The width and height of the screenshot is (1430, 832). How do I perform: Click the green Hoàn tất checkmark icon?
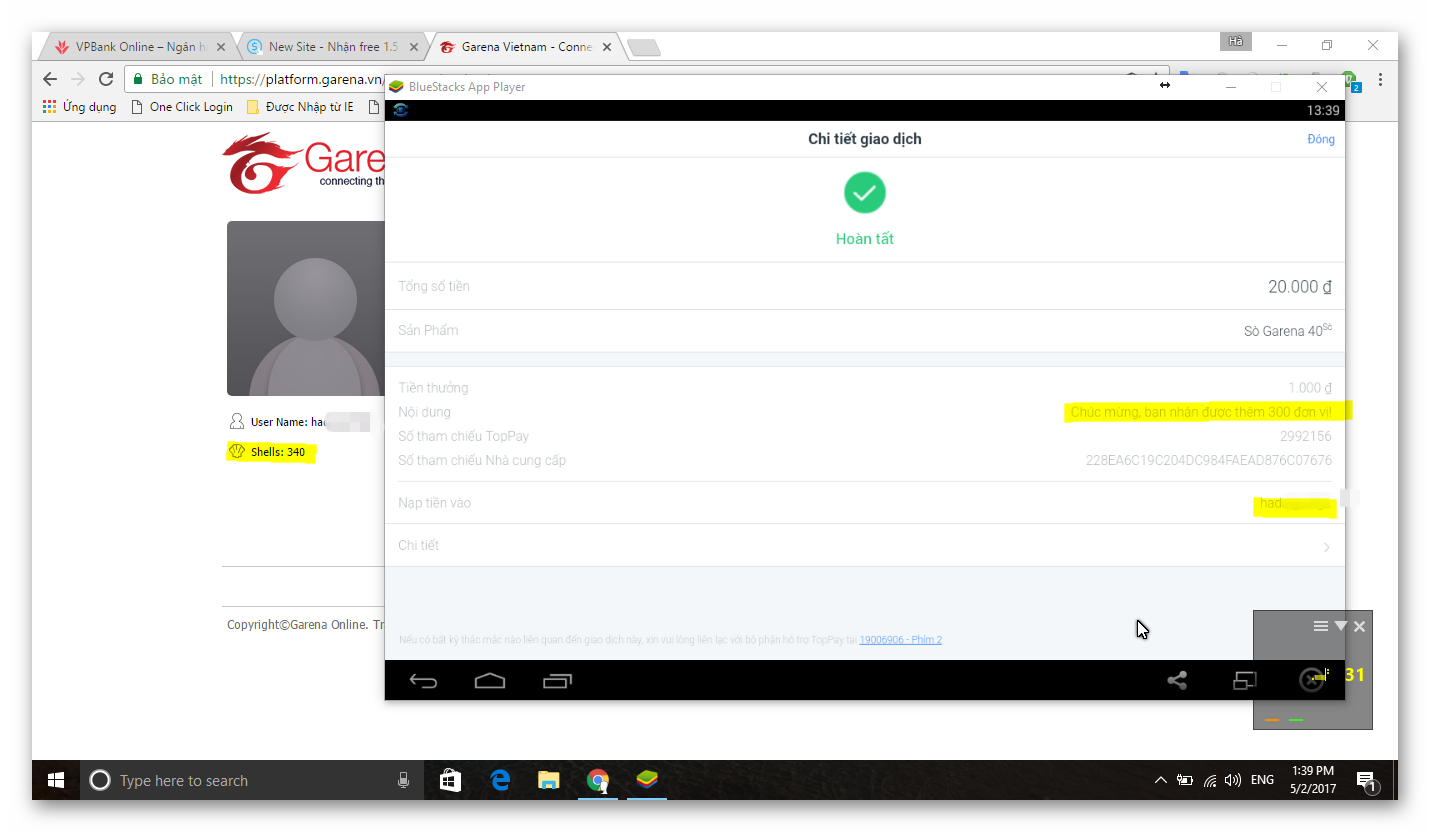click(x=865, y=193)
